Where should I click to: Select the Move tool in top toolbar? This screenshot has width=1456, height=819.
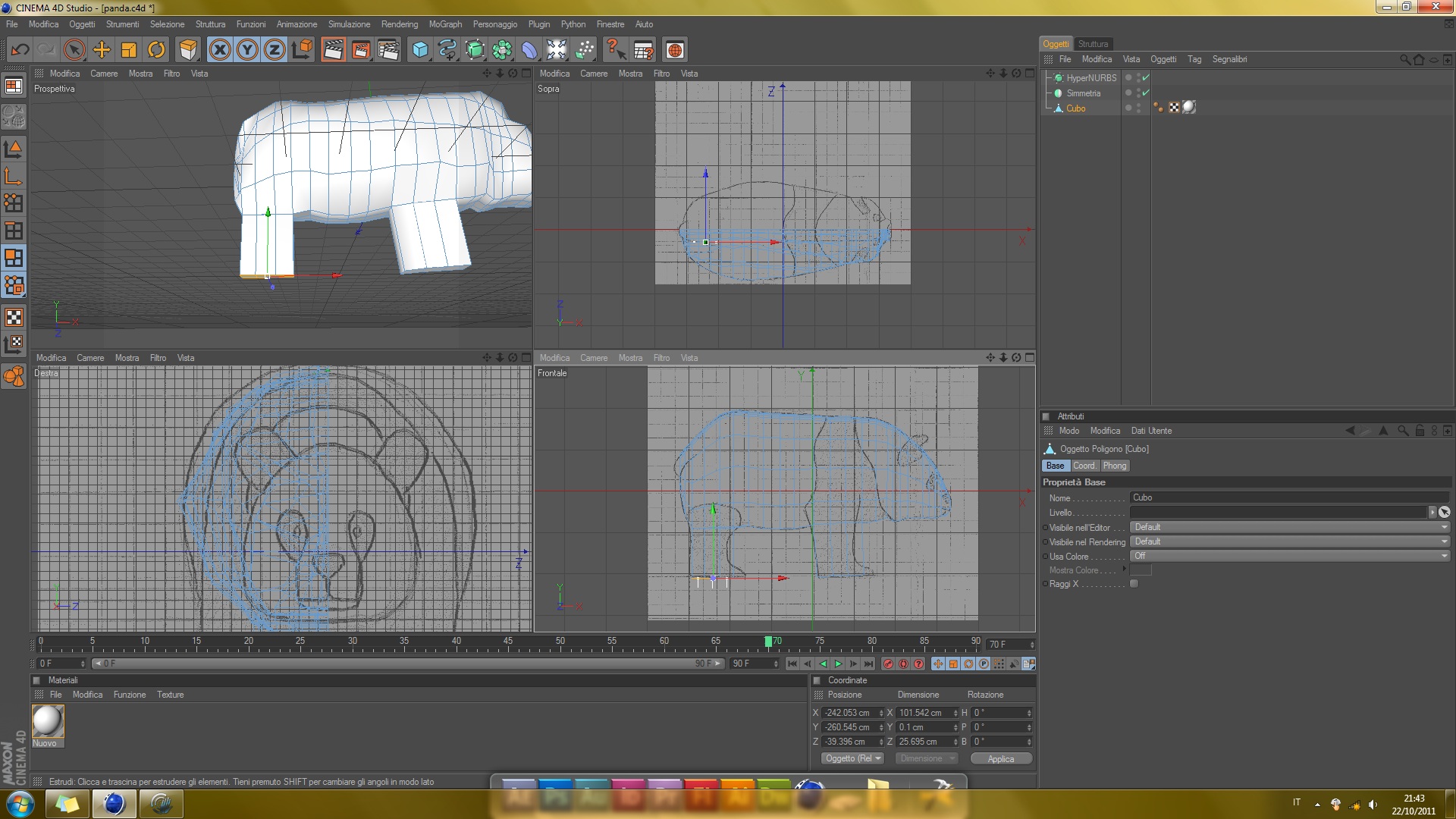pyautogui.click(x=102, y=50)
